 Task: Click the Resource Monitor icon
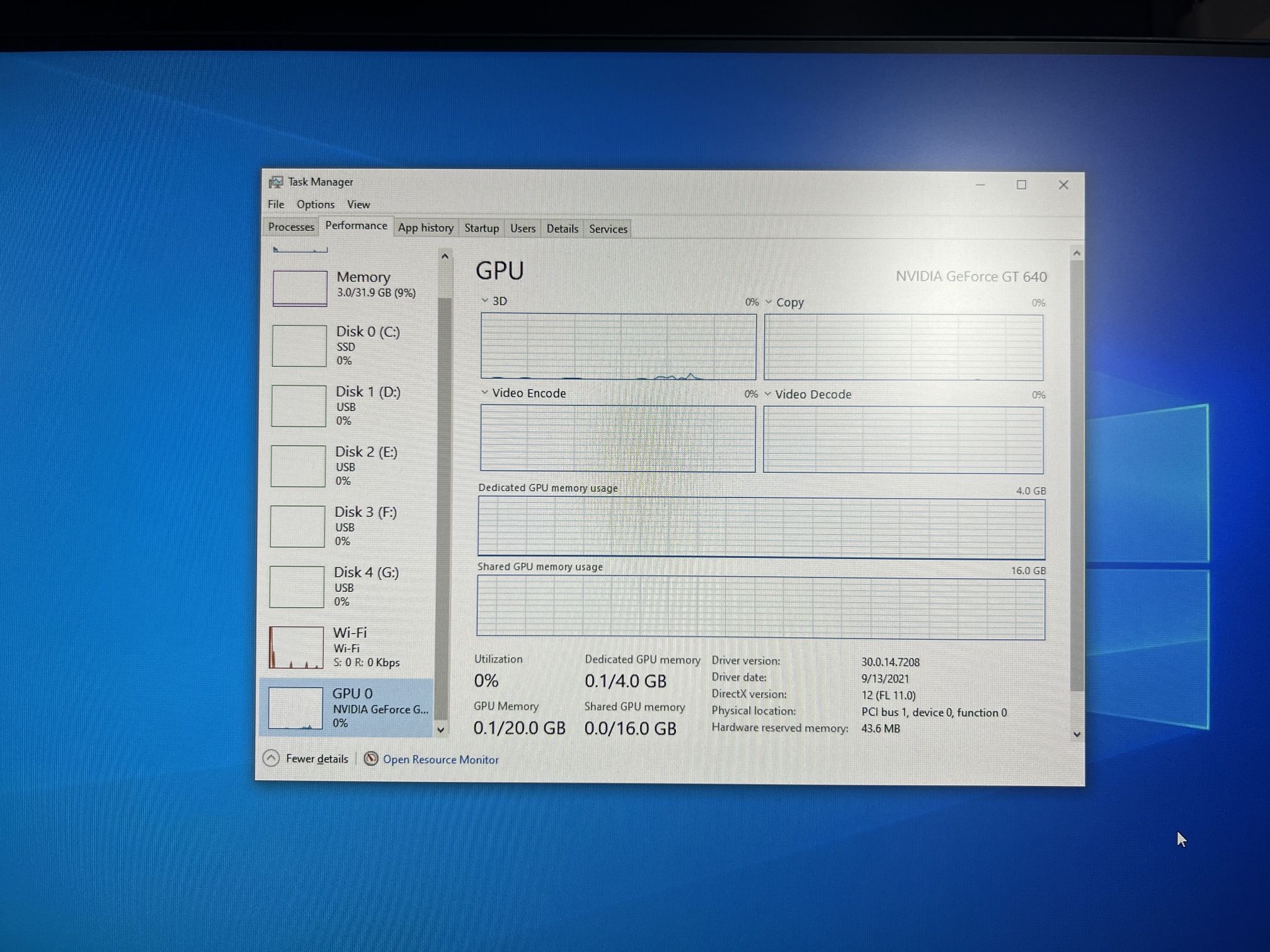[371, 758]
